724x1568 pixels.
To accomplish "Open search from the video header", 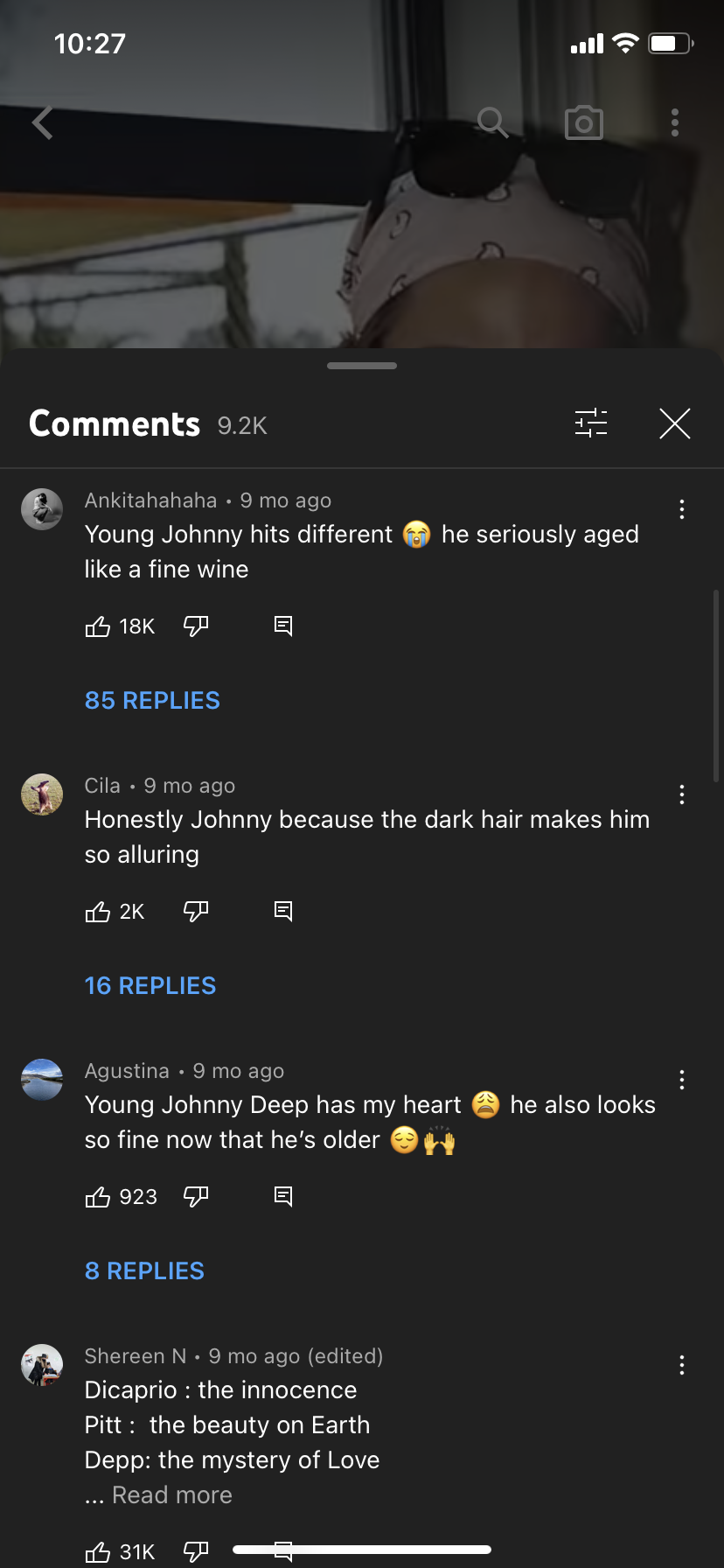I will click(x=493, y=123).
